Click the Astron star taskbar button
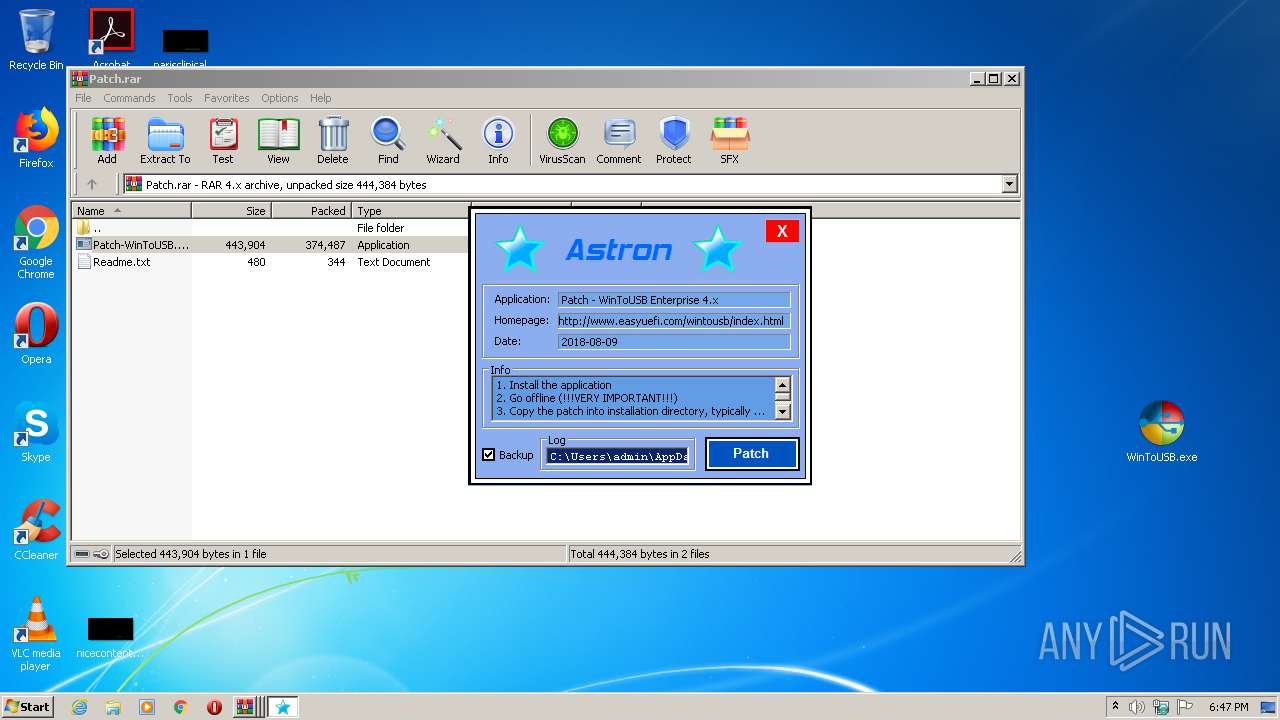This screenshot has width=1280, height=720. [x=283, y=707]
